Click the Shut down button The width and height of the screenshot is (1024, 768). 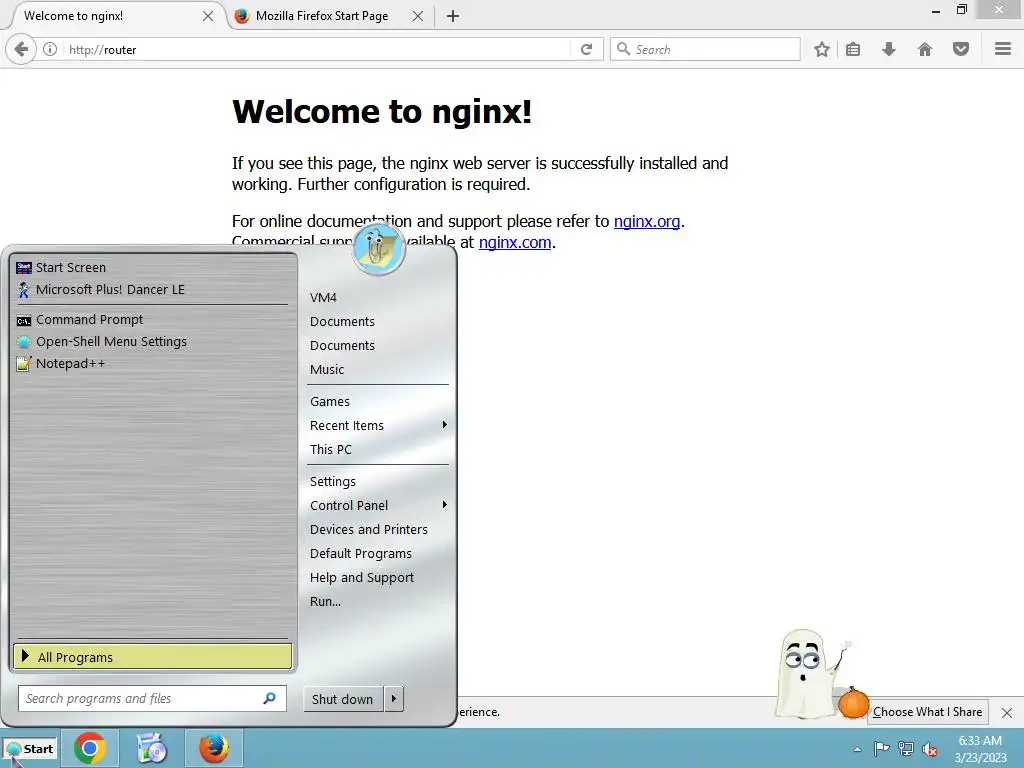[343, 699]
